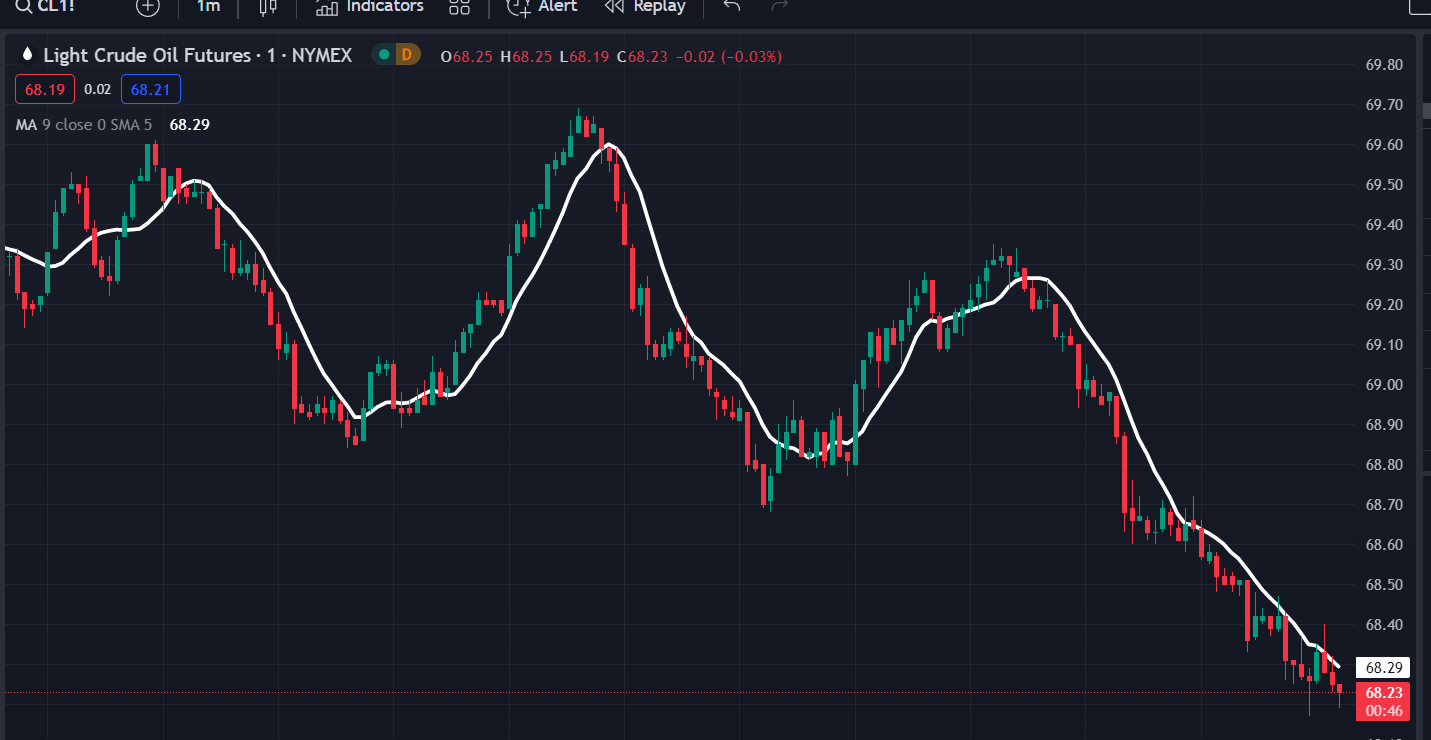
Task: Click the orange D delayed data badge
Action: [405, 55]
